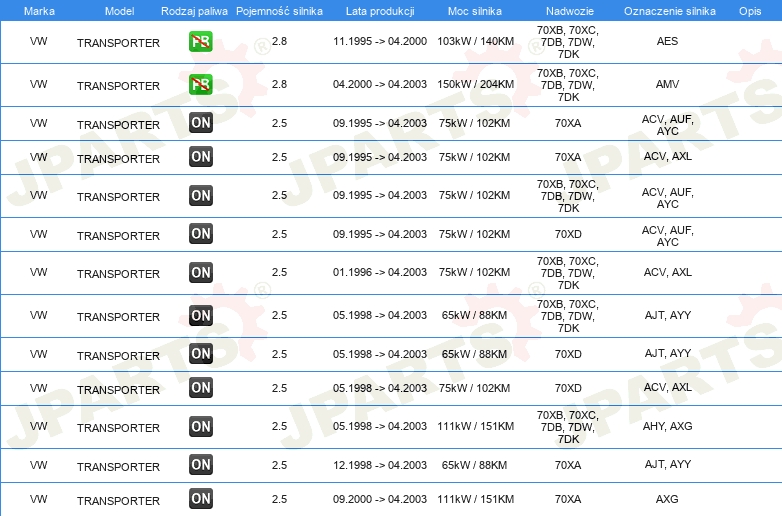This screenshot has width=782, height=516.
Task: Click the Moc silnika column header
Action: click(x=475, y=11)
